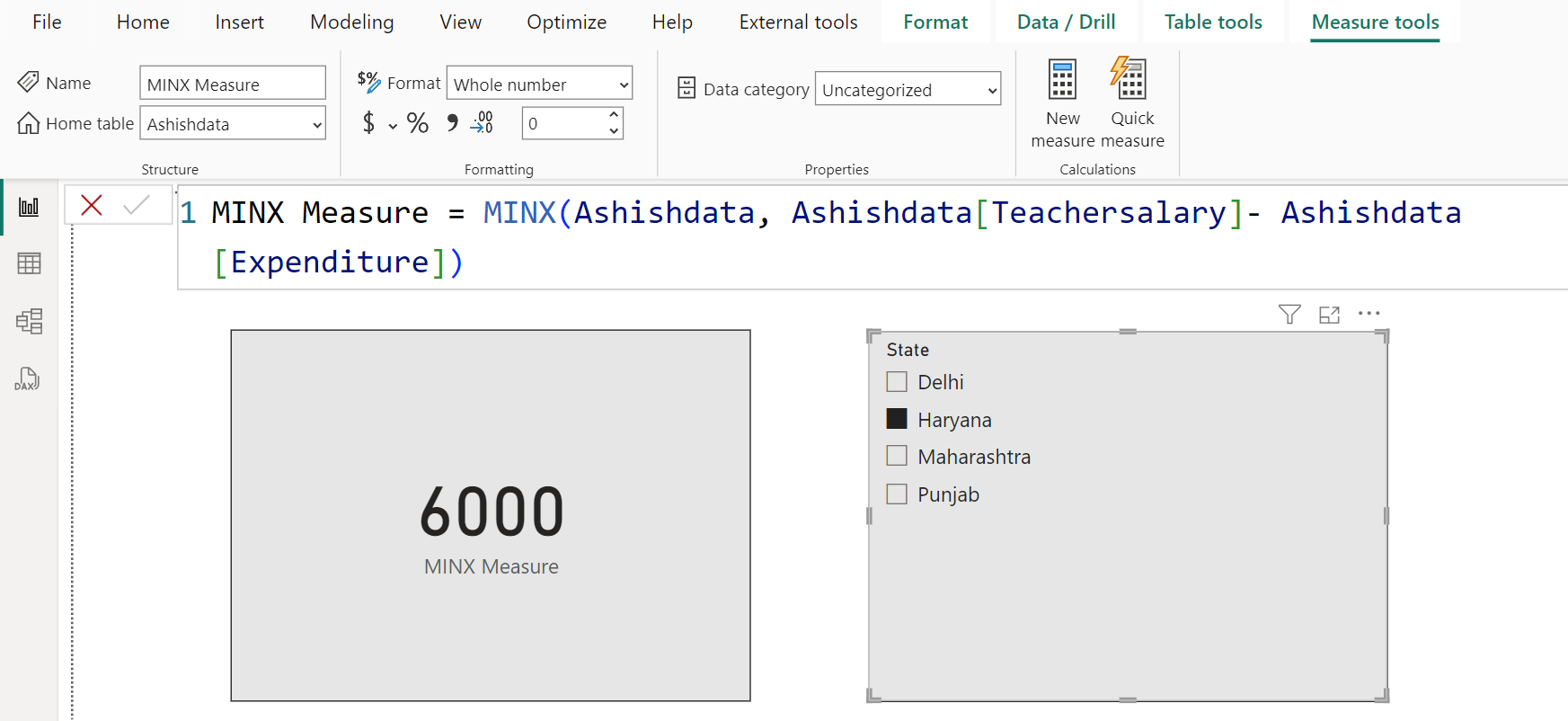Apply percentage format to the measure
This screenshot has width=1568, height=721.
pos(417,123)
